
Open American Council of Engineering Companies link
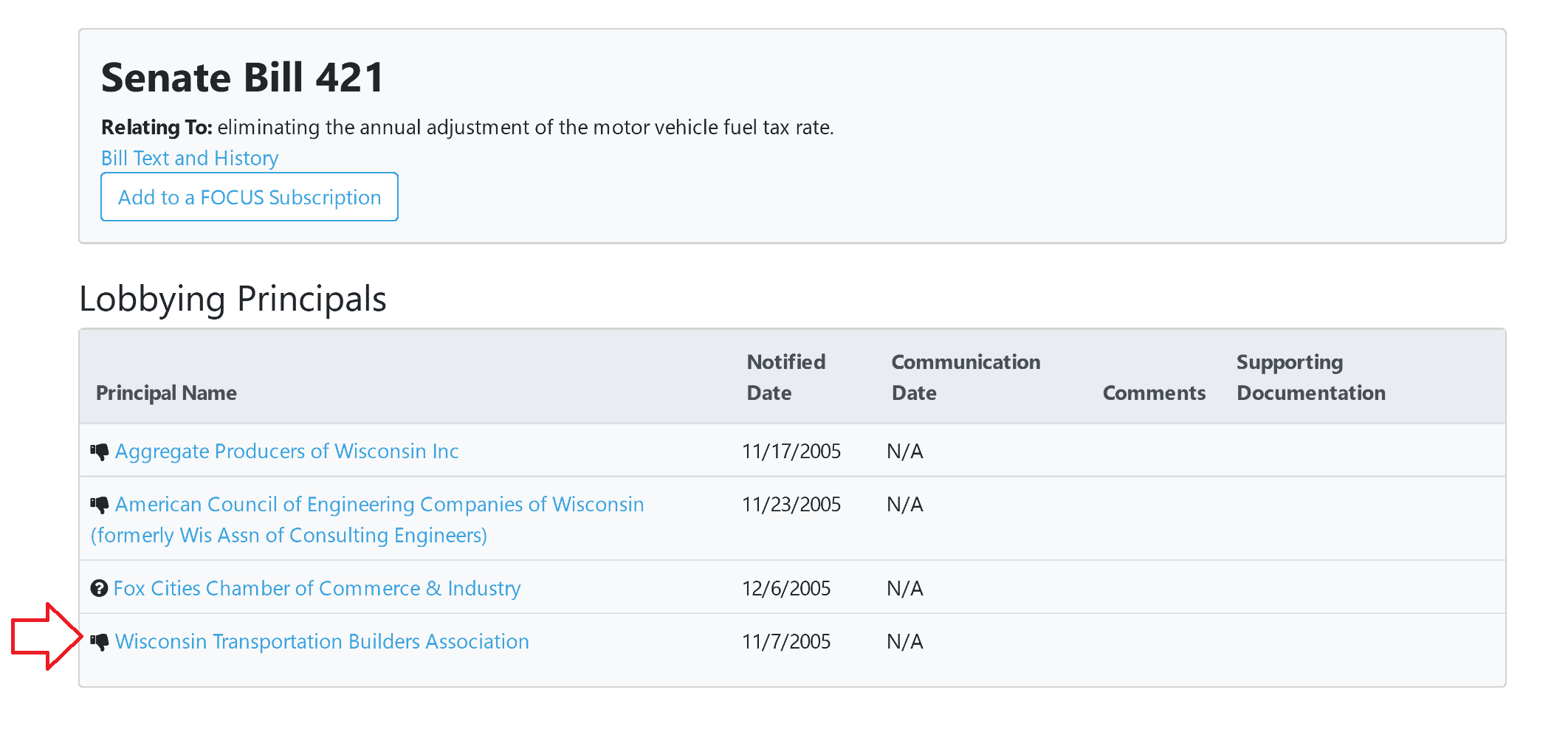pos(367,519)
